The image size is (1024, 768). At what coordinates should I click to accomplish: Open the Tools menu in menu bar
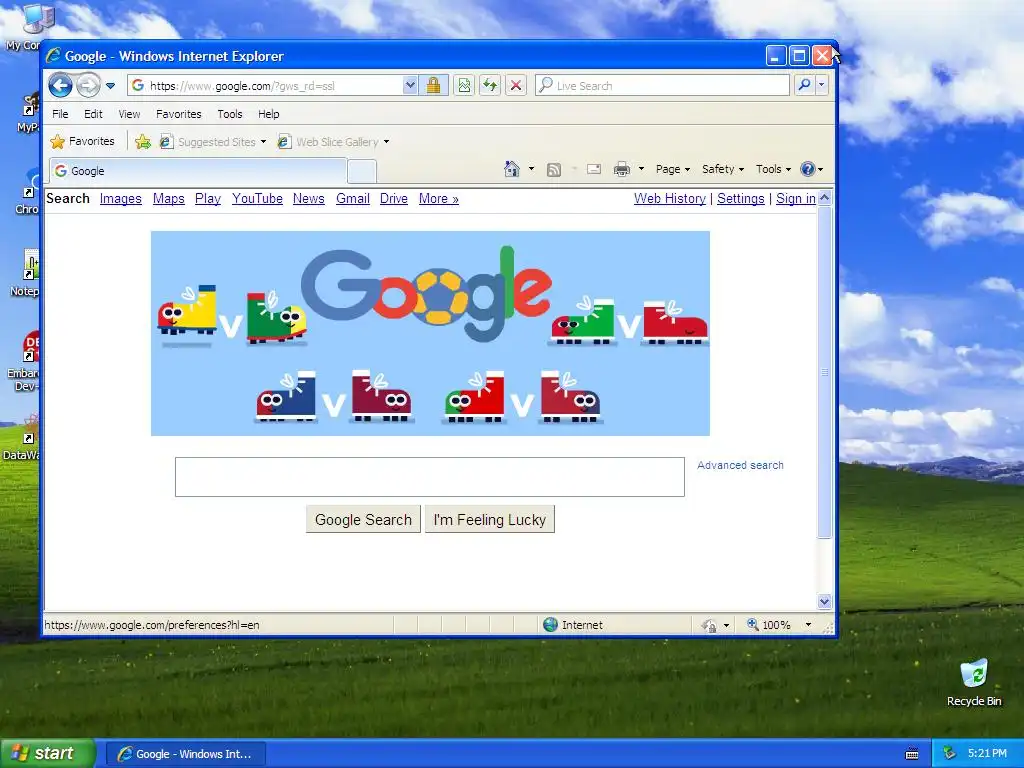(230, 114)
